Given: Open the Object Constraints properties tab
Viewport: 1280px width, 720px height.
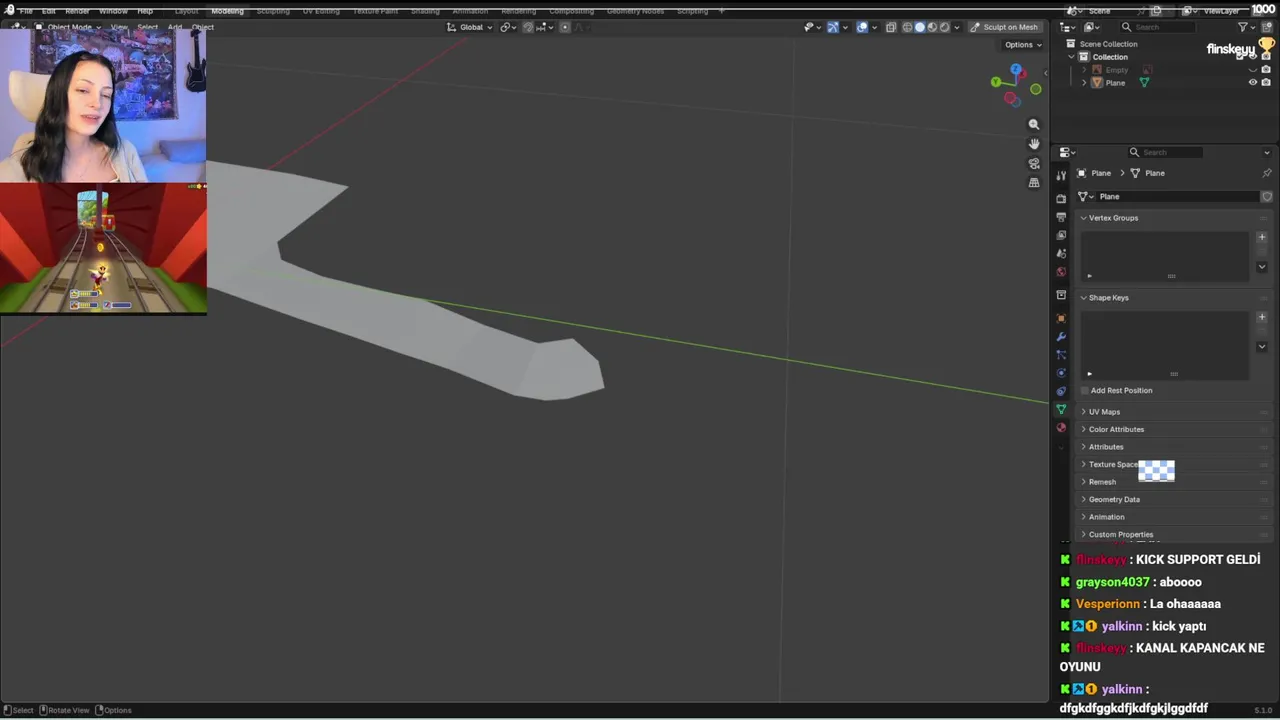Looking at the screenshot, I should point(1061,390).
